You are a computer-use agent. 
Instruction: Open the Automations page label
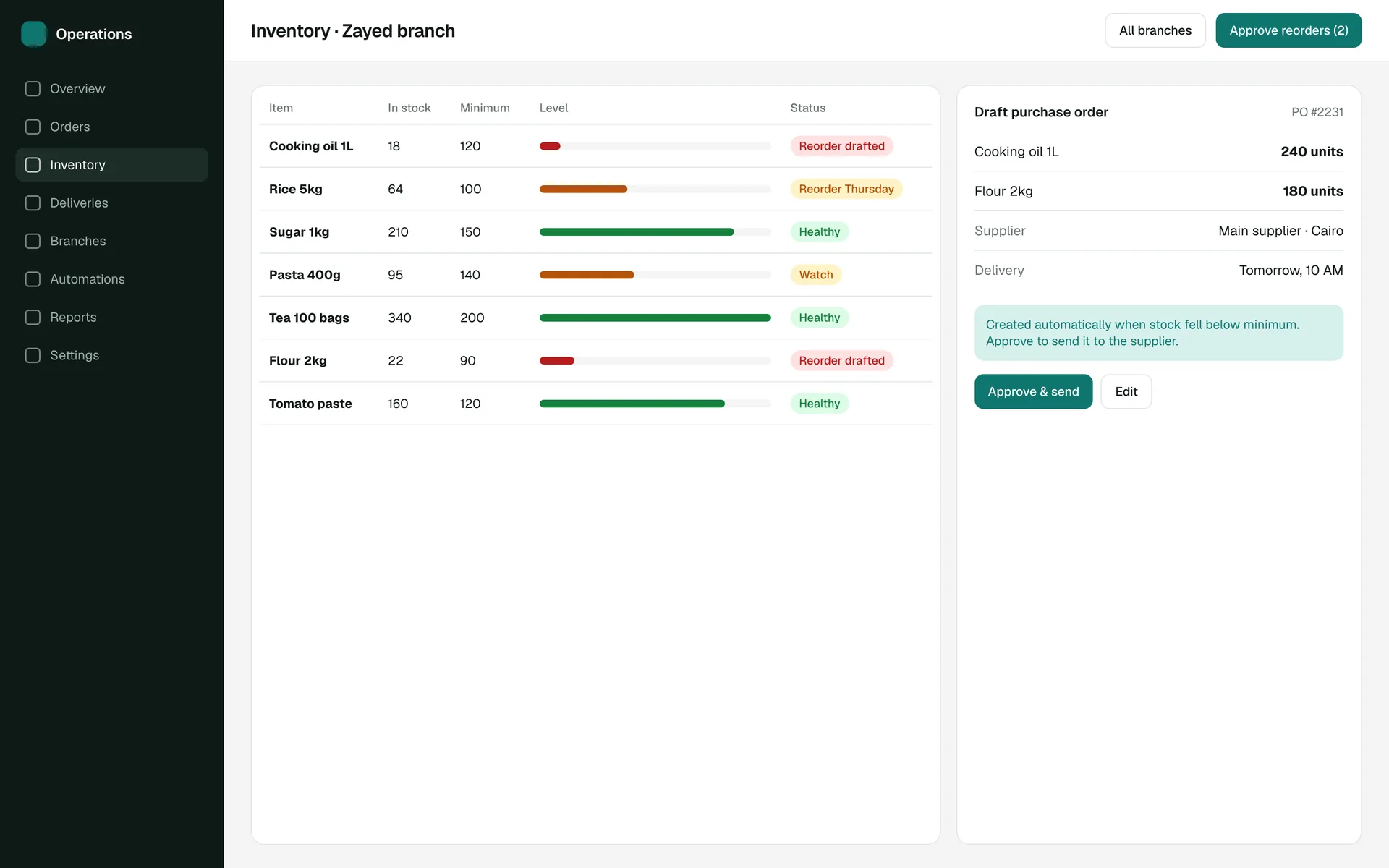pyautogui.click(x=88, y=279)
